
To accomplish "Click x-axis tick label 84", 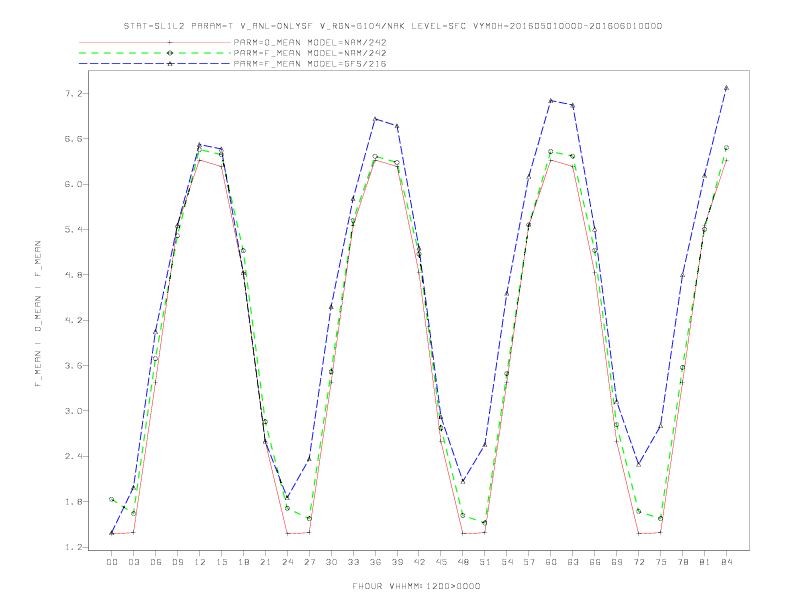I will [727, 562].
